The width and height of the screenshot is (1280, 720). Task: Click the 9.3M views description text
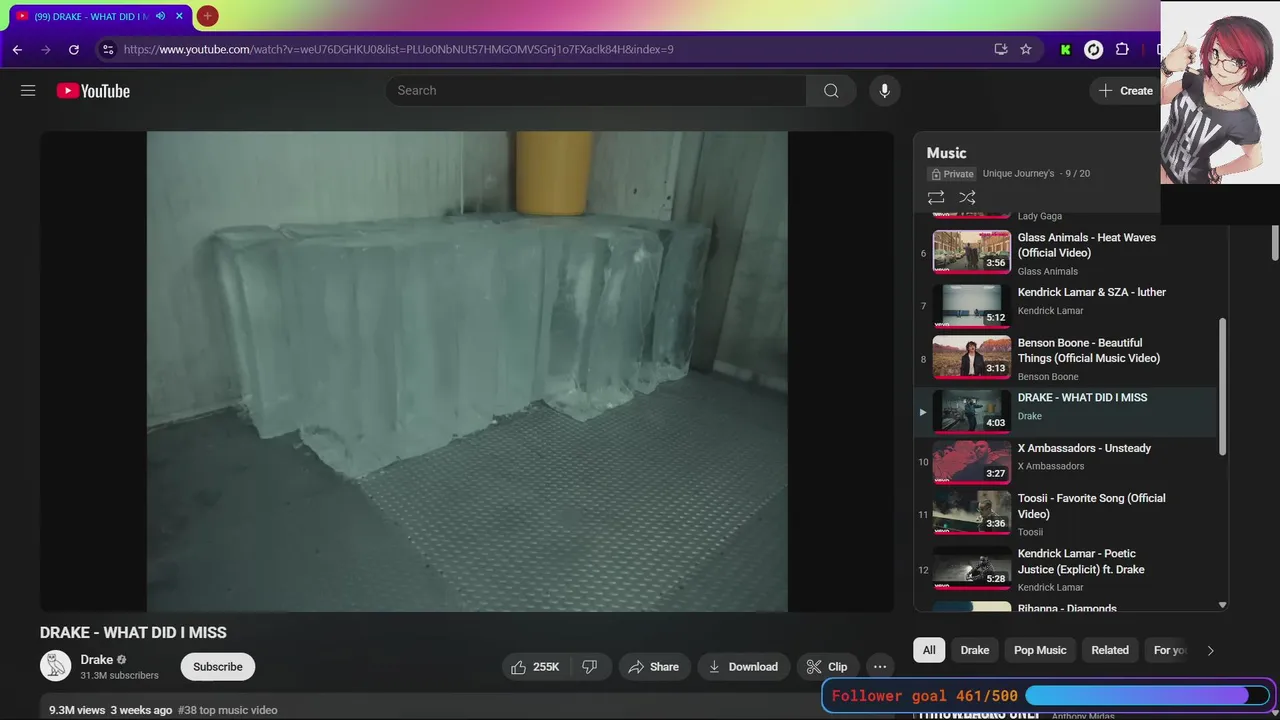77,710
